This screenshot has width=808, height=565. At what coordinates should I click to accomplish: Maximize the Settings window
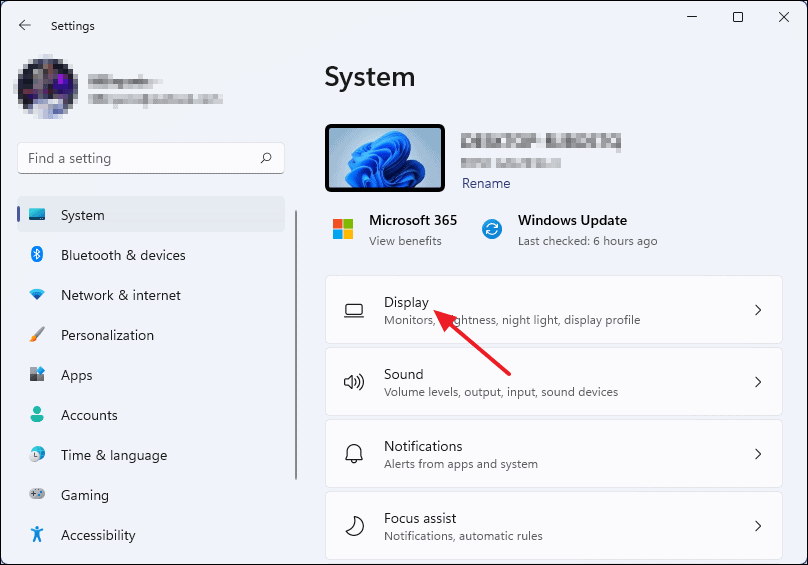738,17
